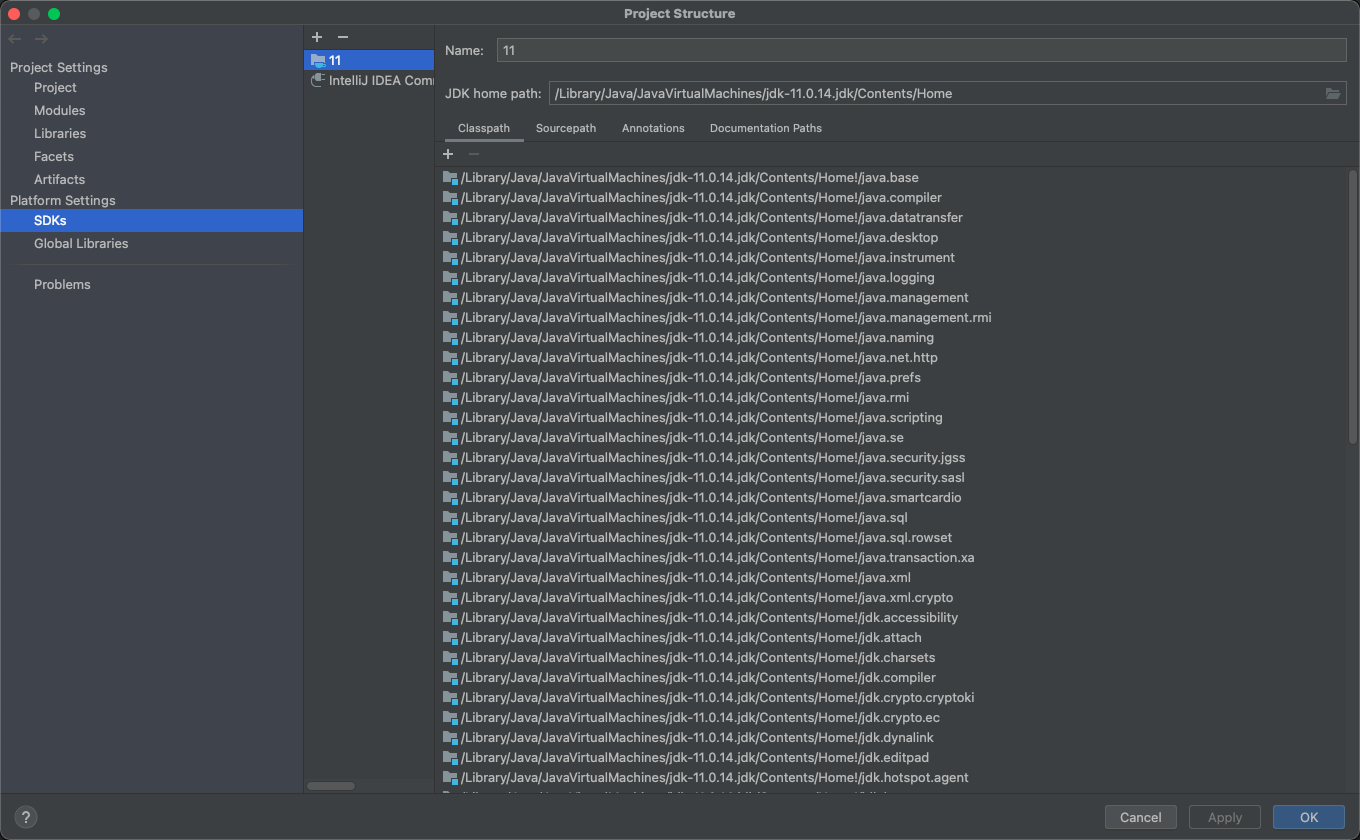Select the JDK 11 SDK folder entry
Viewport: 1360px width, 840px height.
pyautogui.click(x=335, y=60)
